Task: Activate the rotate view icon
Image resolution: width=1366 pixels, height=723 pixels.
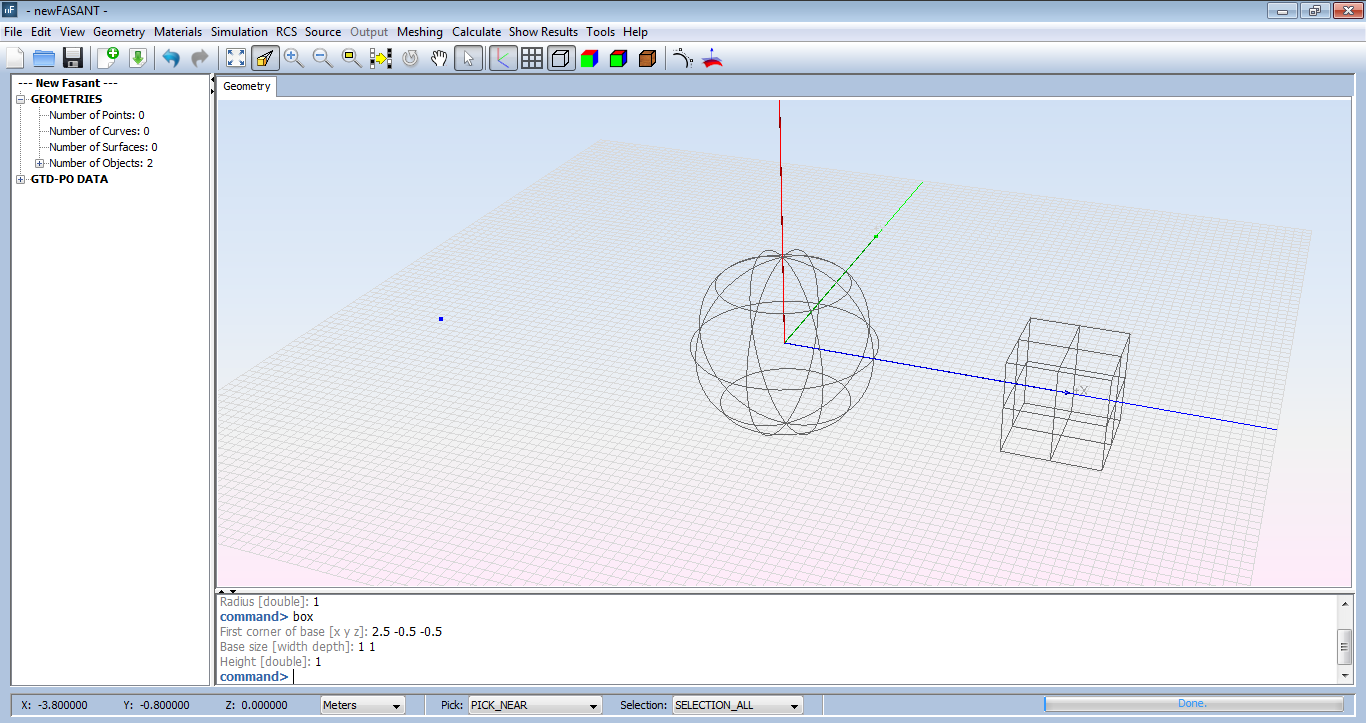Action: pyautogui.click(x=409, y=58)
